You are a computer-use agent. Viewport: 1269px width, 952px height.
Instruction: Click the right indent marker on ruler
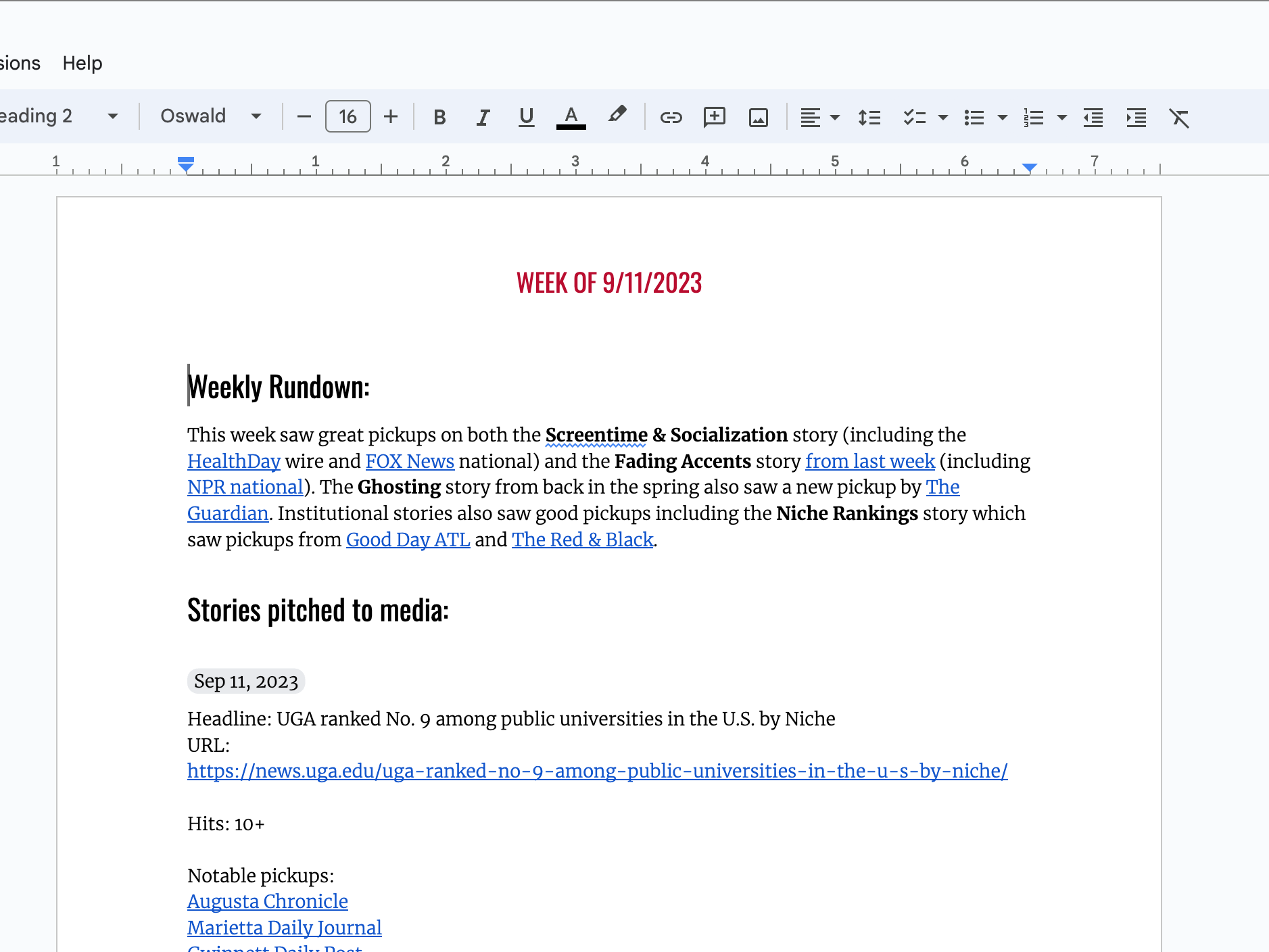[x=1030, y=167]
